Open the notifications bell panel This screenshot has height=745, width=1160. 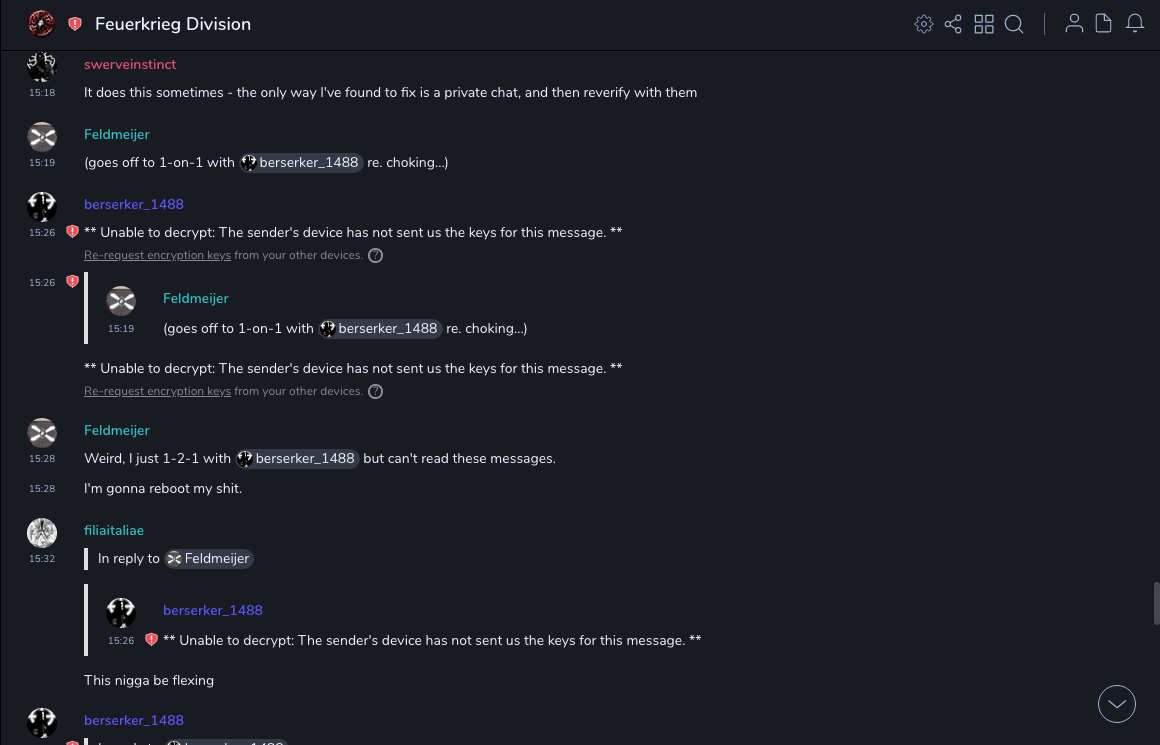pyautogui.click(x=1135, y=24)
